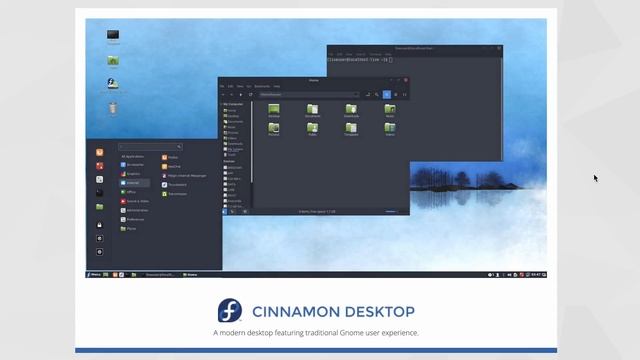Choose the Internet category in the menu
This screenshot has width=640, height=360.
point(135,183)
